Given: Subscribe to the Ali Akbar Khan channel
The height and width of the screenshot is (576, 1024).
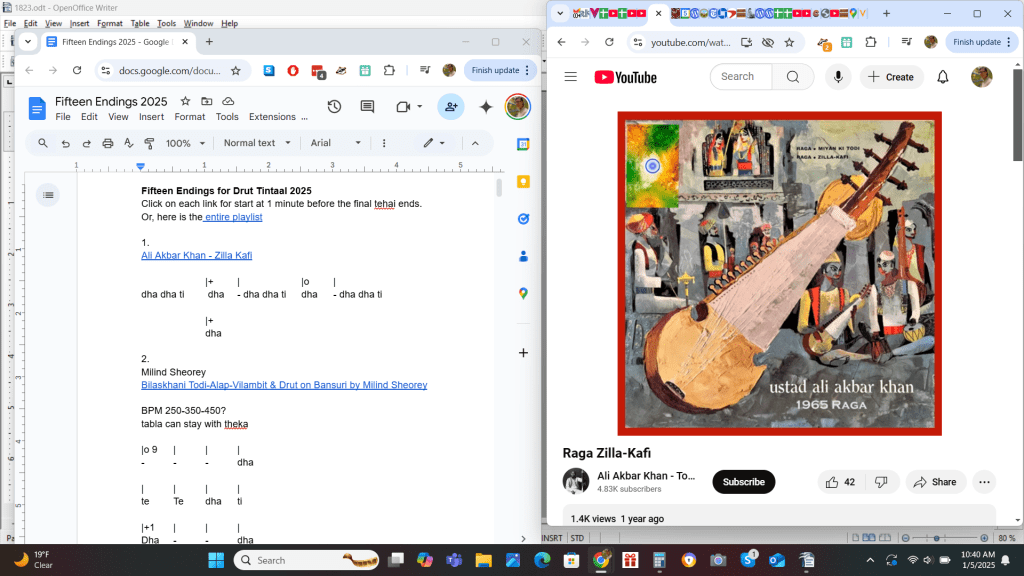Looking at the screenshot, I should coord(743,482).
